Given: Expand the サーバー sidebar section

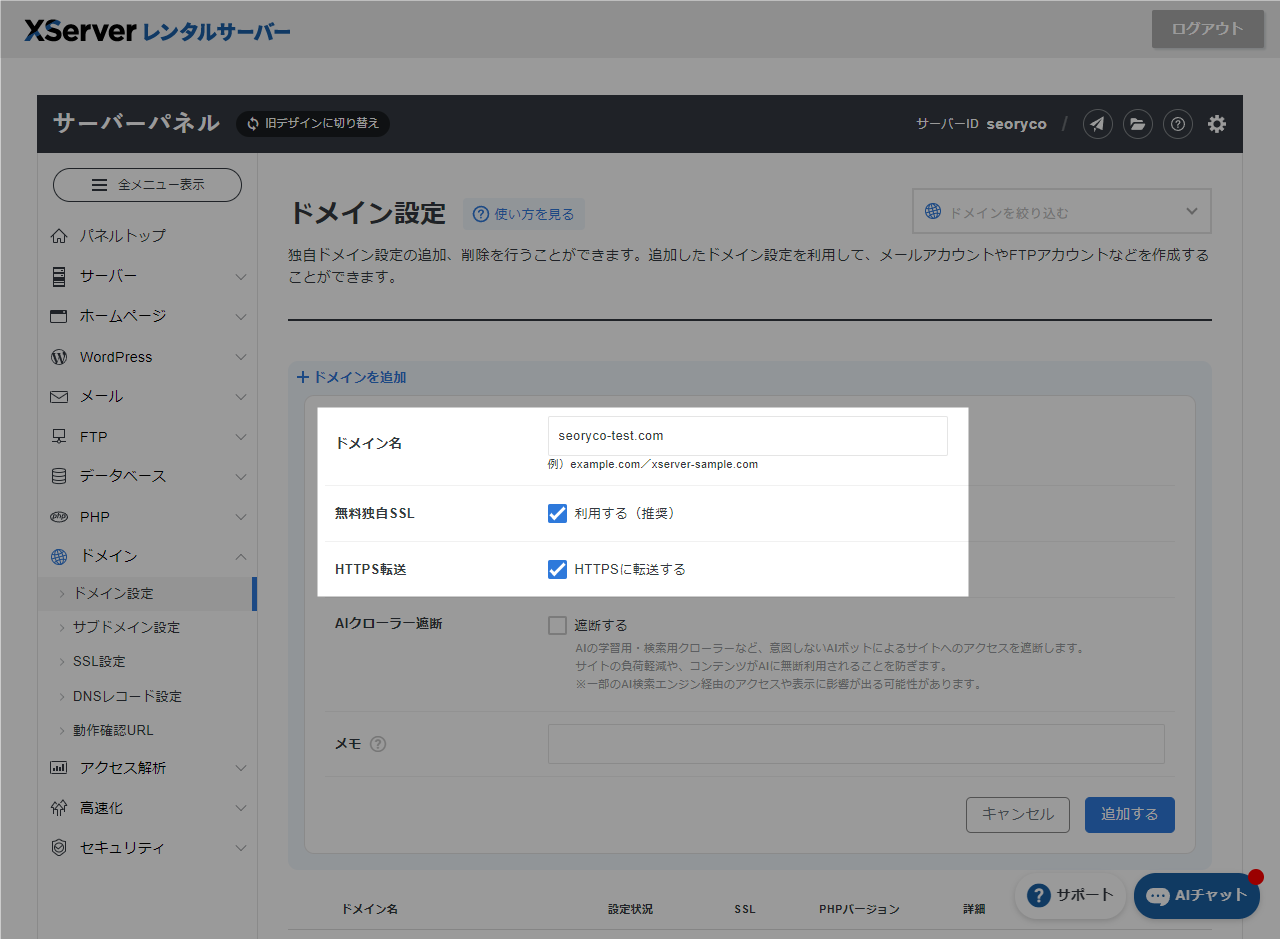Looking at the screenshot, I should tap(147, 276).
